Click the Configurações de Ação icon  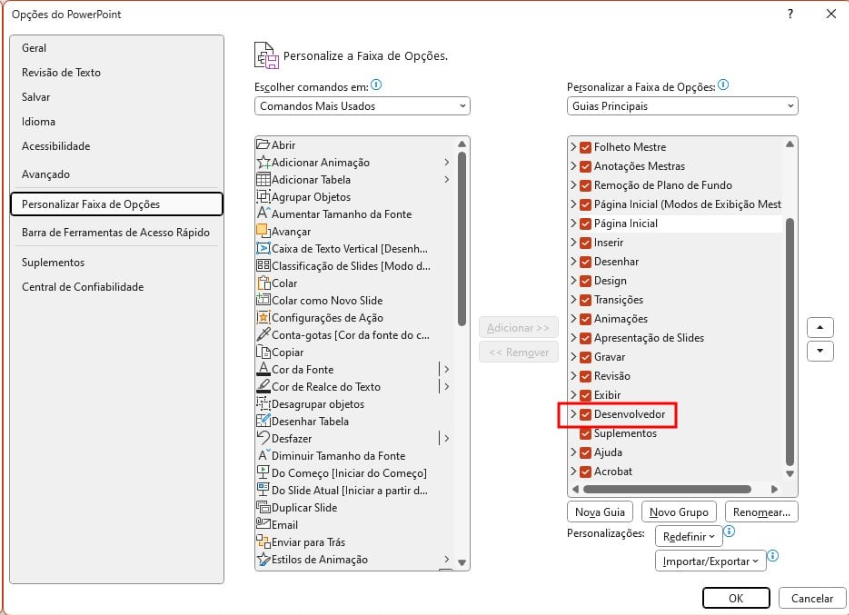[x=263, y=317]
